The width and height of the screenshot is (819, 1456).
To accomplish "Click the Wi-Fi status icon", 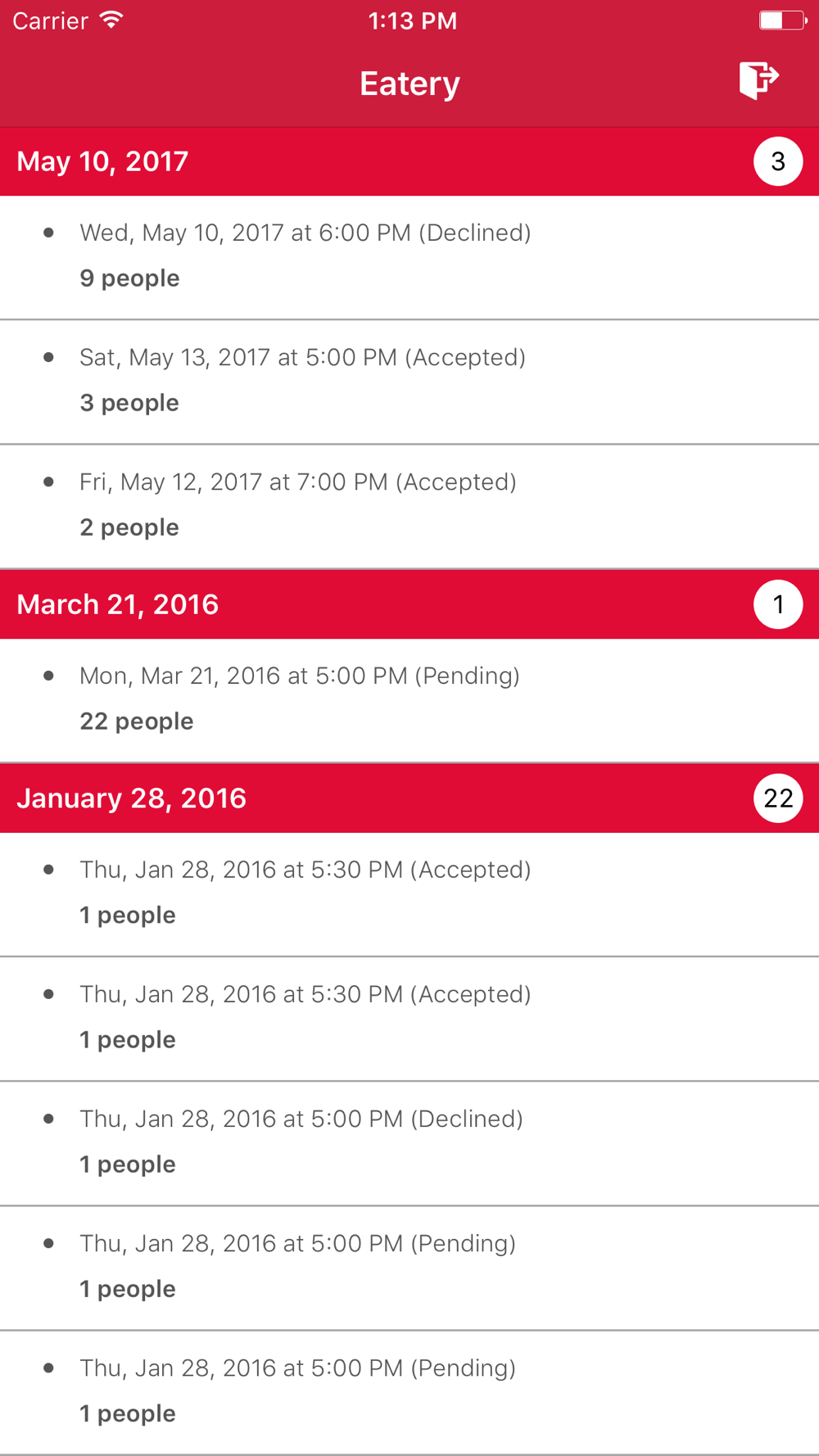I will (111, 20).
